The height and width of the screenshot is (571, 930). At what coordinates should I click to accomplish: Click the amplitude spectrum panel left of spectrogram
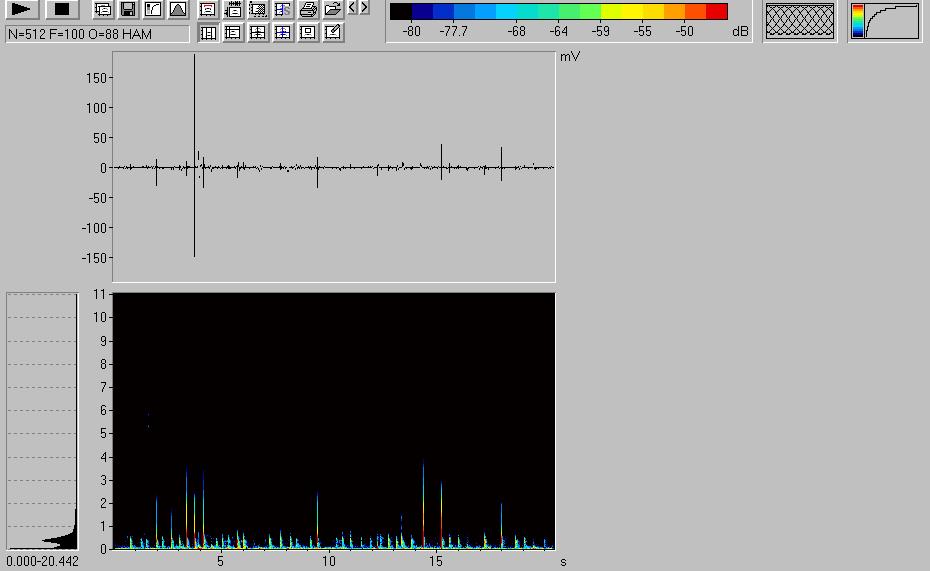pyautogui.click(x=42, y=420)
